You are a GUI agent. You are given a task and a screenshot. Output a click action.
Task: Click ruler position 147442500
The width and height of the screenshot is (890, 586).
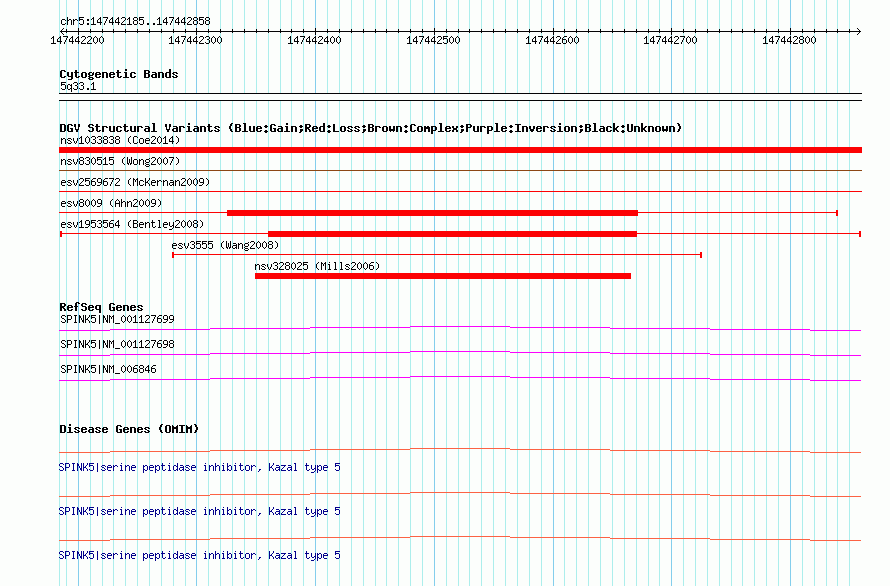[433, 40]
